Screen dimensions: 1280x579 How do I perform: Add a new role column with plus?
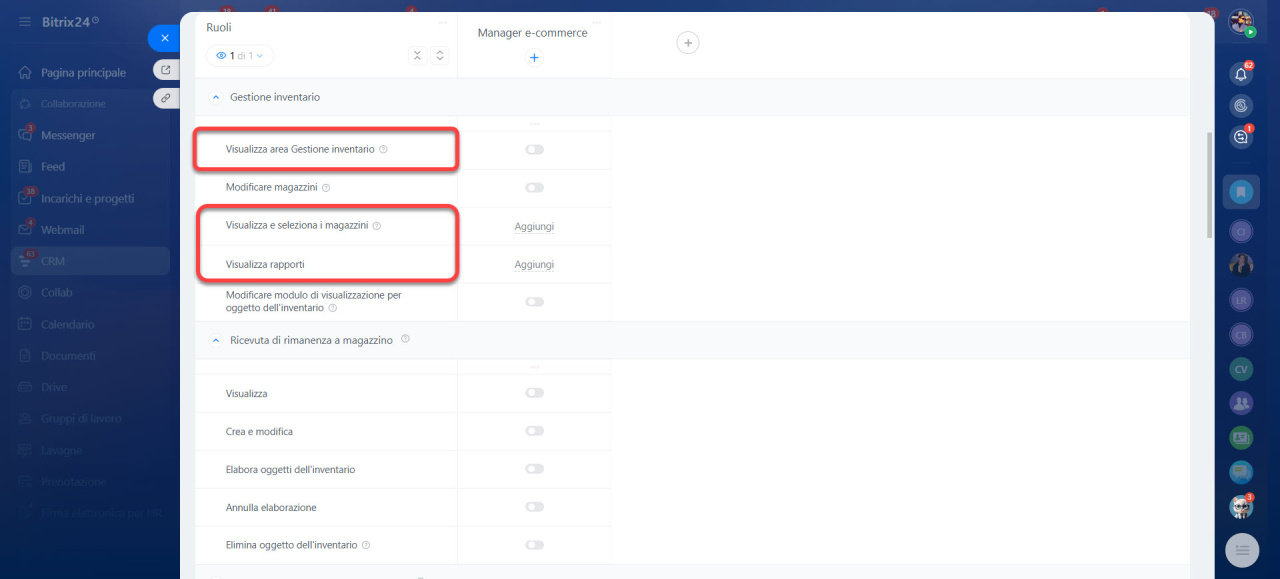point(688,42)
